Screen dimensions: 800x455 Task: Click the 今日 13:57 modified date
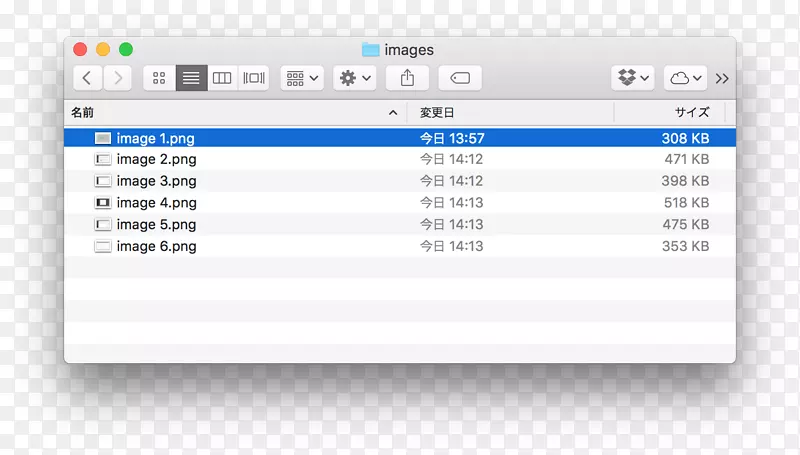point(452,138)
